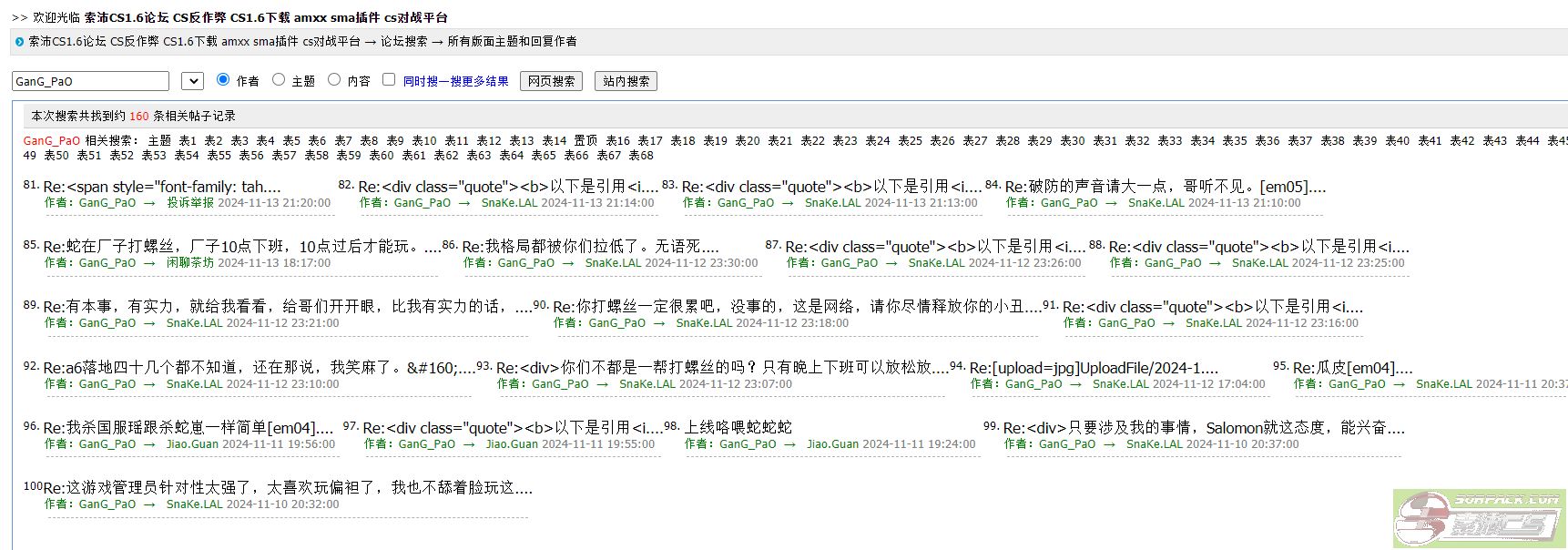
Task: Open result 86 Re:我格局都被你们拉低了
Action: click(590, 247)
